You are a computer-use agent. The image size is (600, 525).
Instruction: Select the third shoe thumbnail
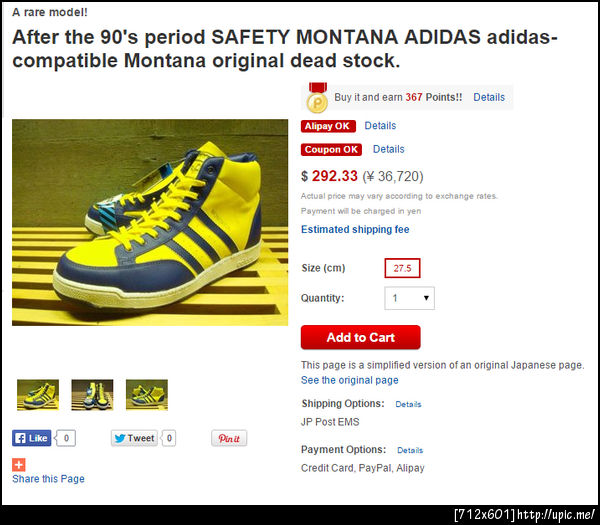(146, 394)
